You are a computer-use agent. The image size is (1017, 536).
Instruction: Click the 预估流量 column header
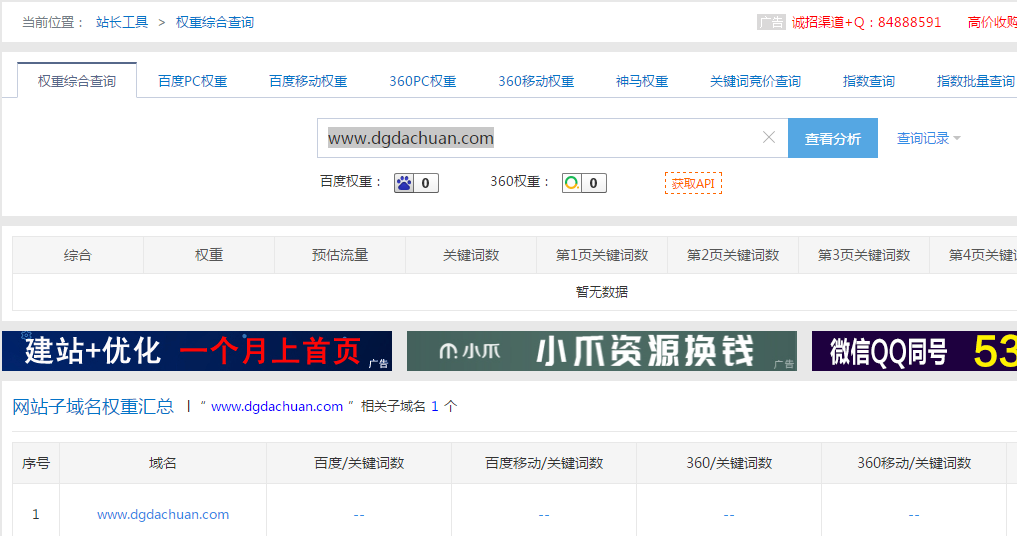[x=340, y=255]
